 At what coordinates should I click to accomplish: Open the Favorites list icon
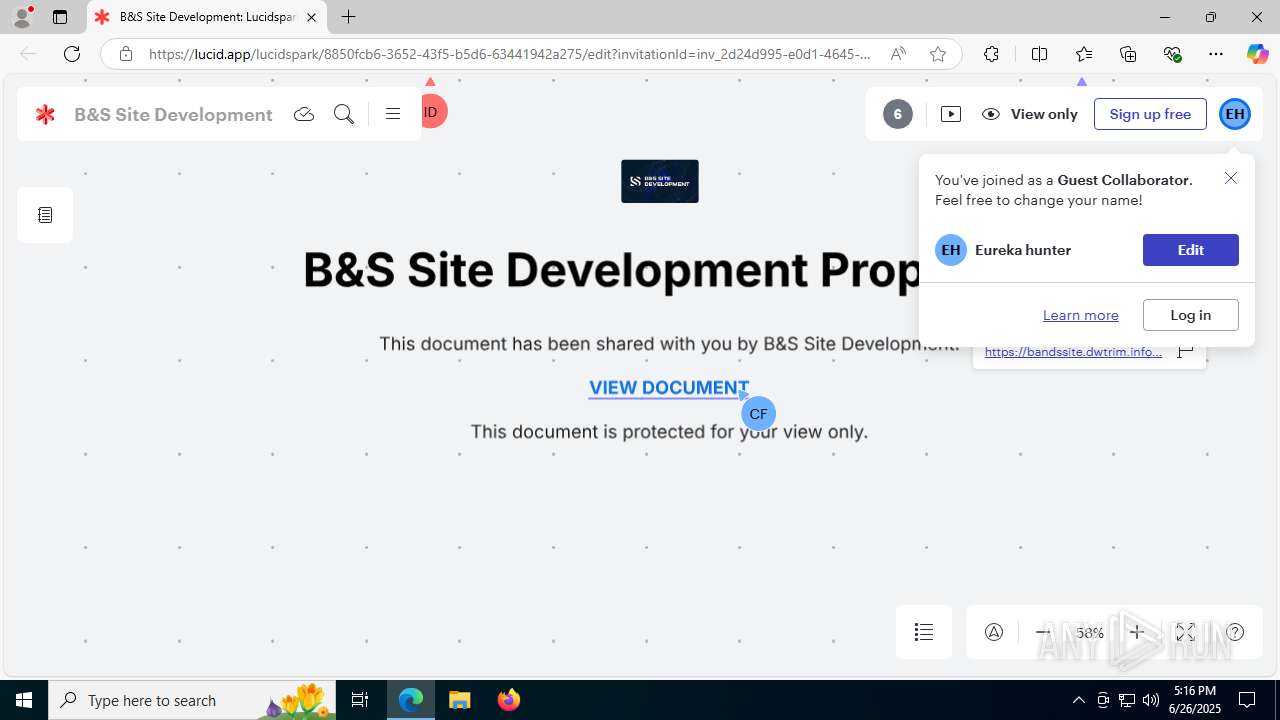click(x=1084, y=54)
